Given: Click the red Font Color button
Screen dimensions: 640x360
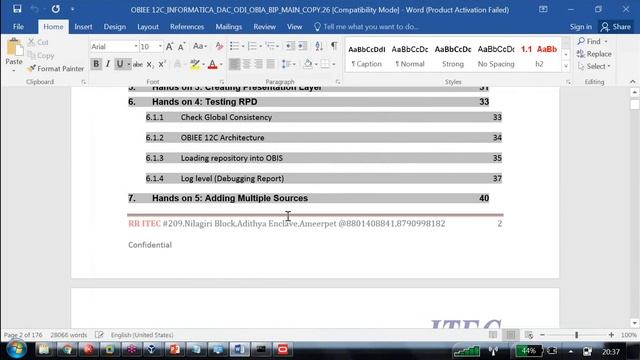Looking at the screenshot, I should [x=213, y=64].
